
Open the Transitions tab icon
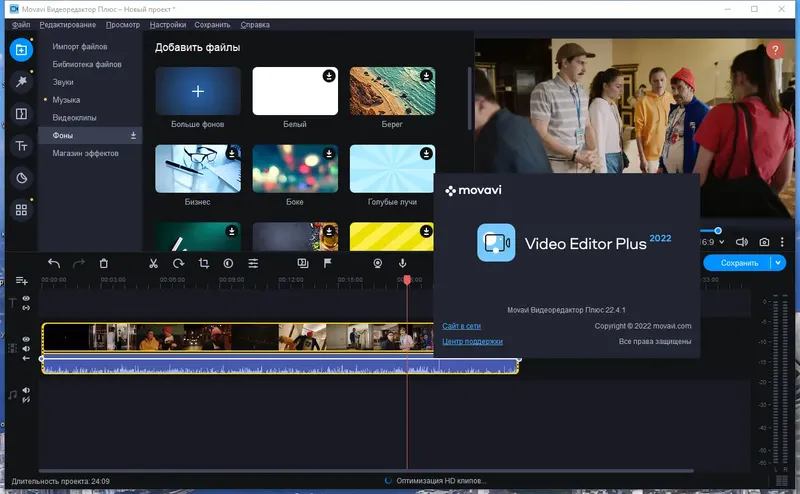point(21,114)
